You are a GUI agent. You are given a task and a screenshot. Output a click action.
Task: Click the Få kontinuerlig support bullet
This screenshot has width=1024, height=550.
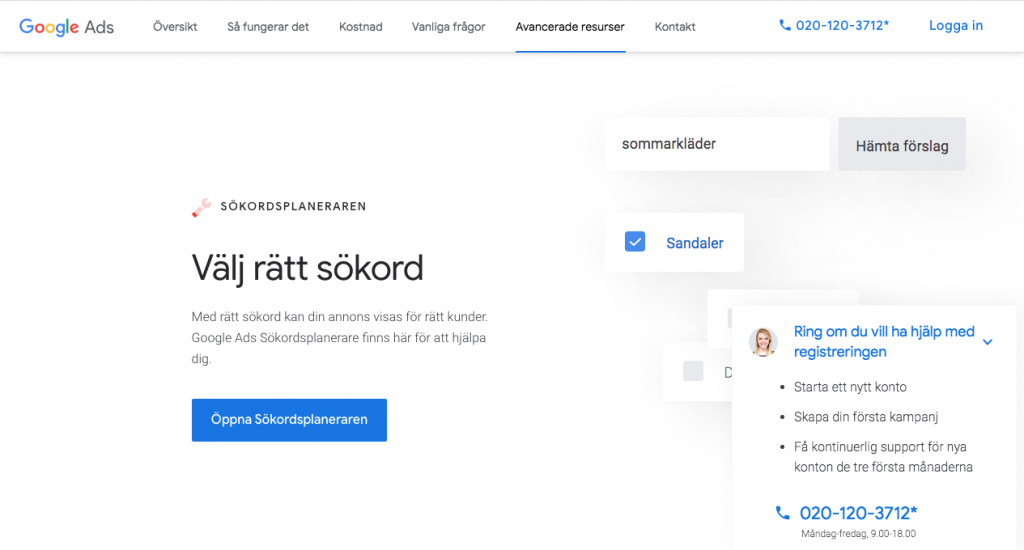[x=883, y=457]
